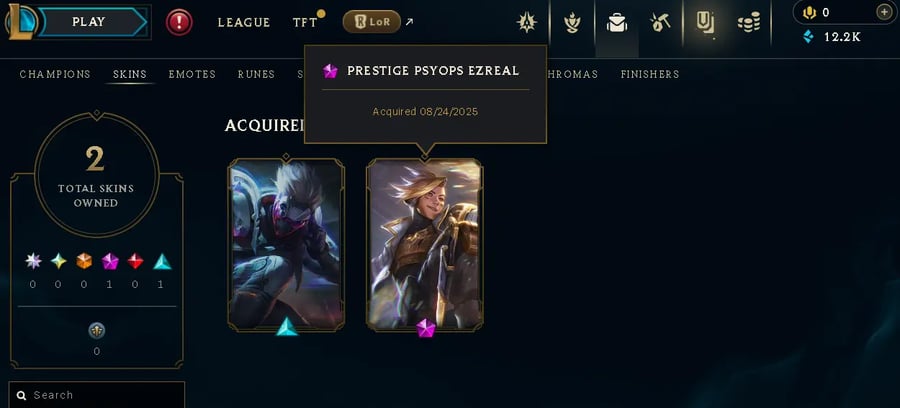Click the plus icon to buy RP
The width and height of the screenshot is (900, 408).
point(885,12)
